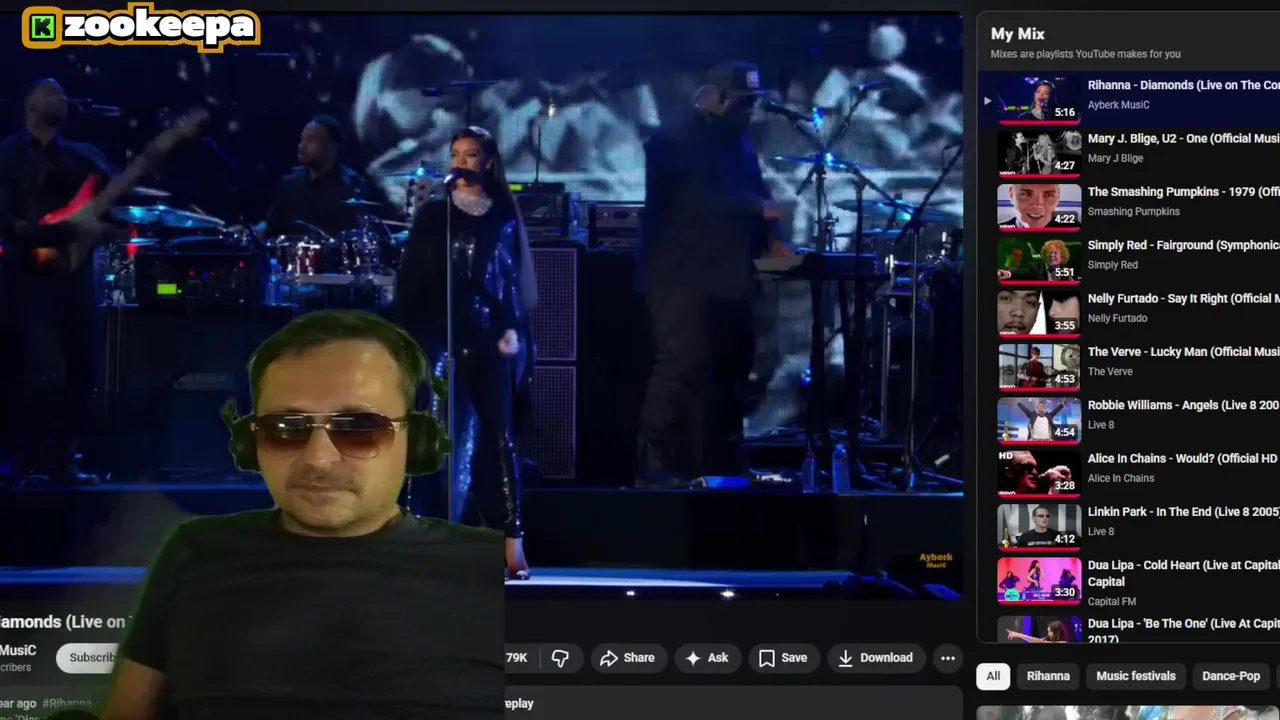This screenshot has height=720, width=1280.
Task: Open Simply Red Fairground thumbnail
Action: pos(1039,260)
